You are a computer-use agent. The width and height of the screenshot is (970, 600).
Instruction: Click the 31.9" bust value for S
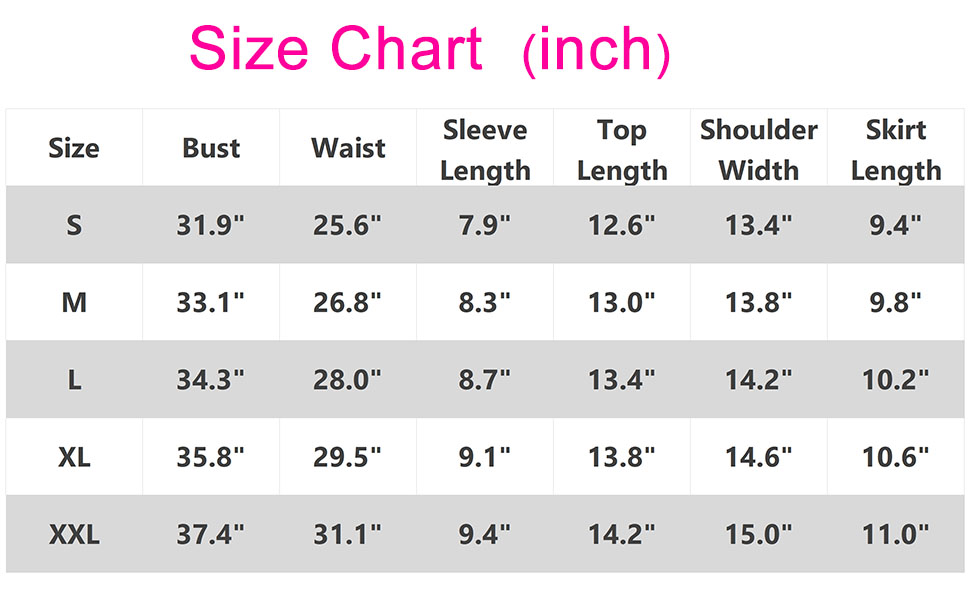click(210, 225)
